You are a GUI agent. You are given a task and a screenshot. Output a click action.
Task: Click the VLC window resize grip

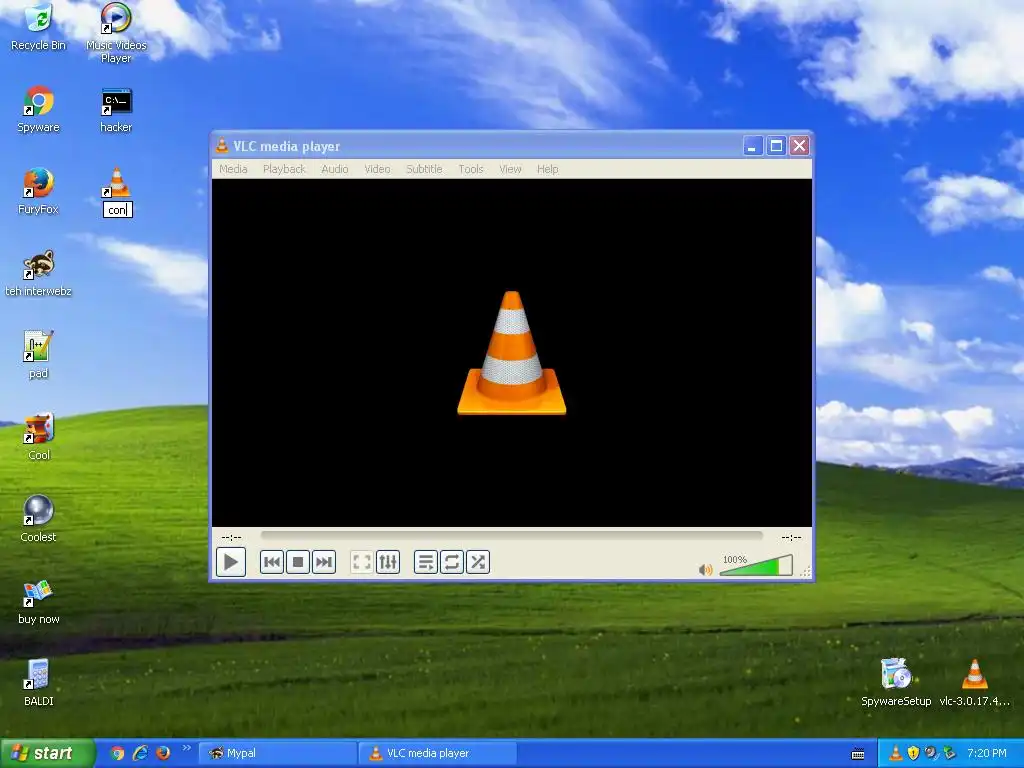[805, 571]
